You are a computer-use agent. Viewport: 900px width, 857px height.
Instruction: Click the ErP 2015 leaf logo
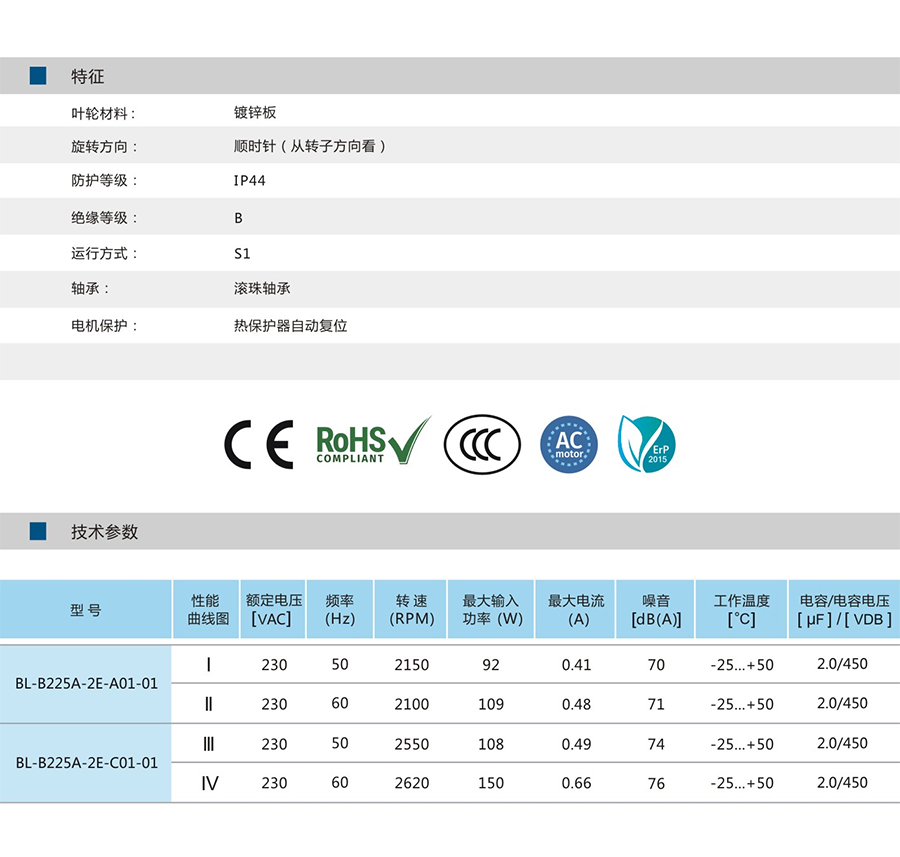pyautogui.click(x=647, y=444)
